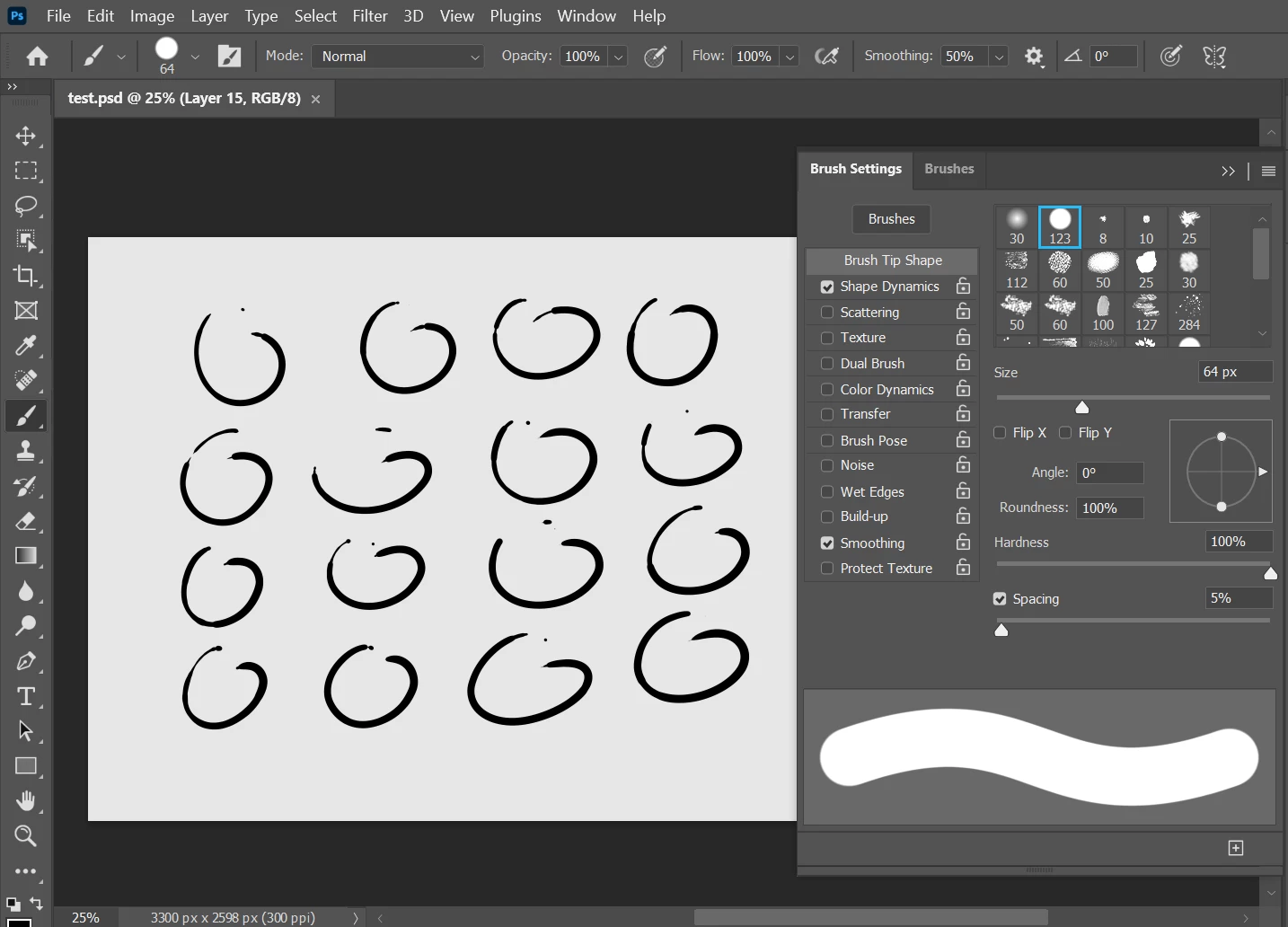This screenshot has height=927, width=1288.
Task: Enable Color Dynamics checkbox
Action: 827,390
